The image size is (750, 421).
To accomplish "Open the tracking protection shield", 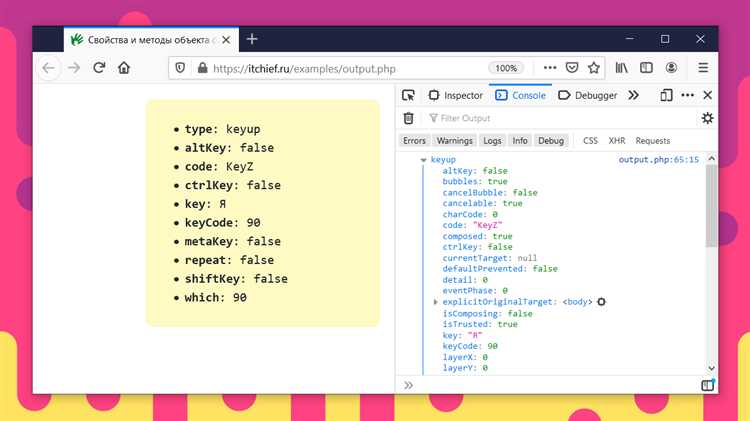I will coord(180,68).
